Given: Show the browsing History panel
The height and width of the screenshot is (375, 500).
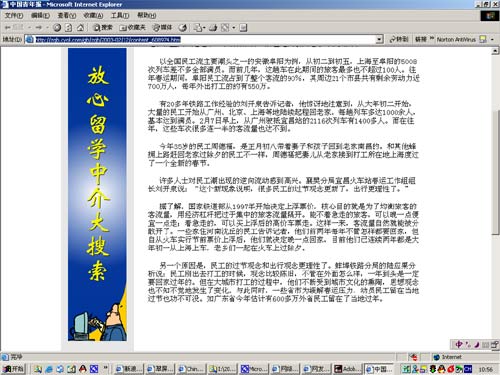Looking at the screenshot, I should (x=183, y=28).
